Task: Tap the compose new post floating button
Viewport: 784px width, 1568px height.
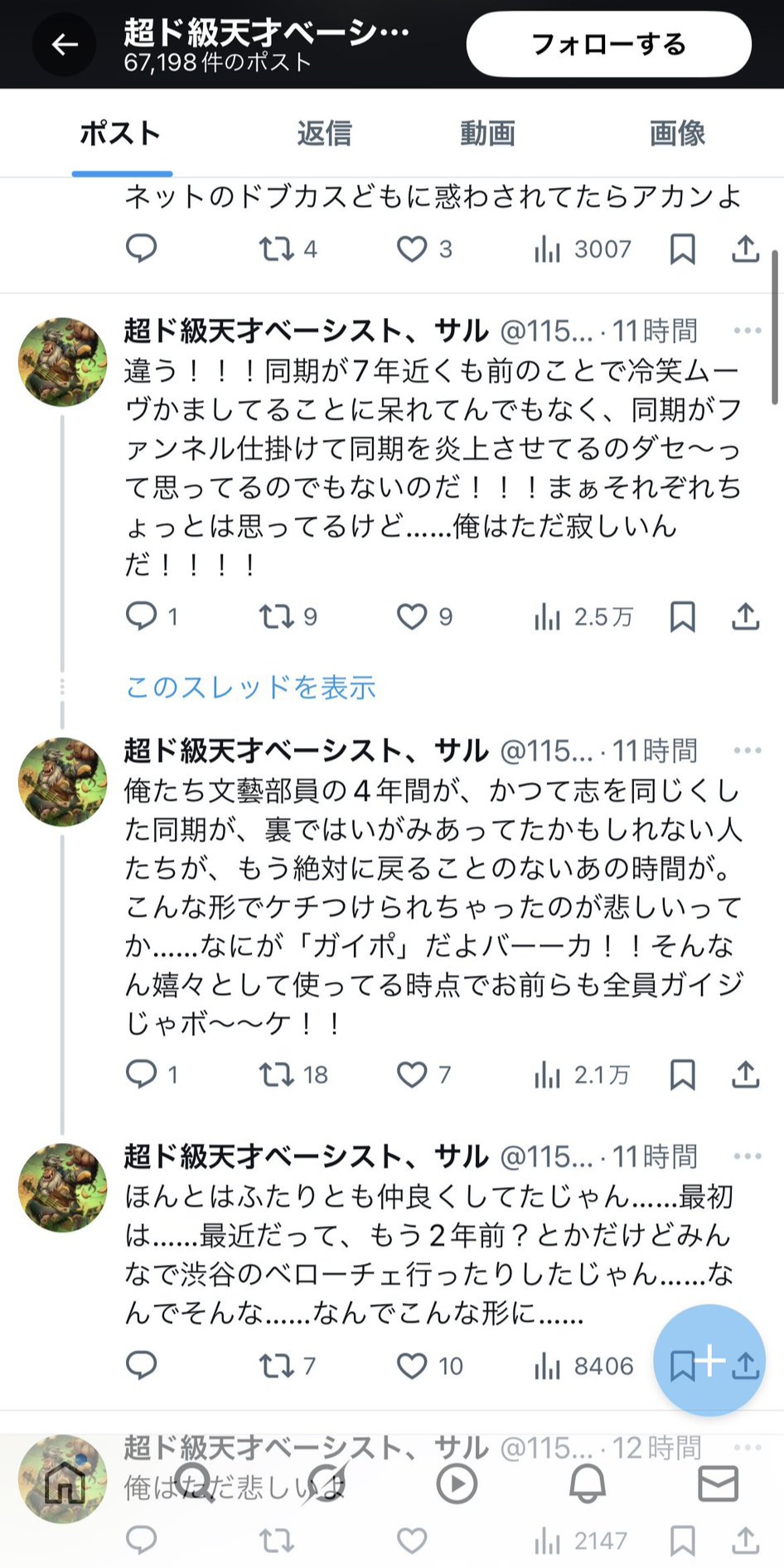Action: (x=709, y=1359)
